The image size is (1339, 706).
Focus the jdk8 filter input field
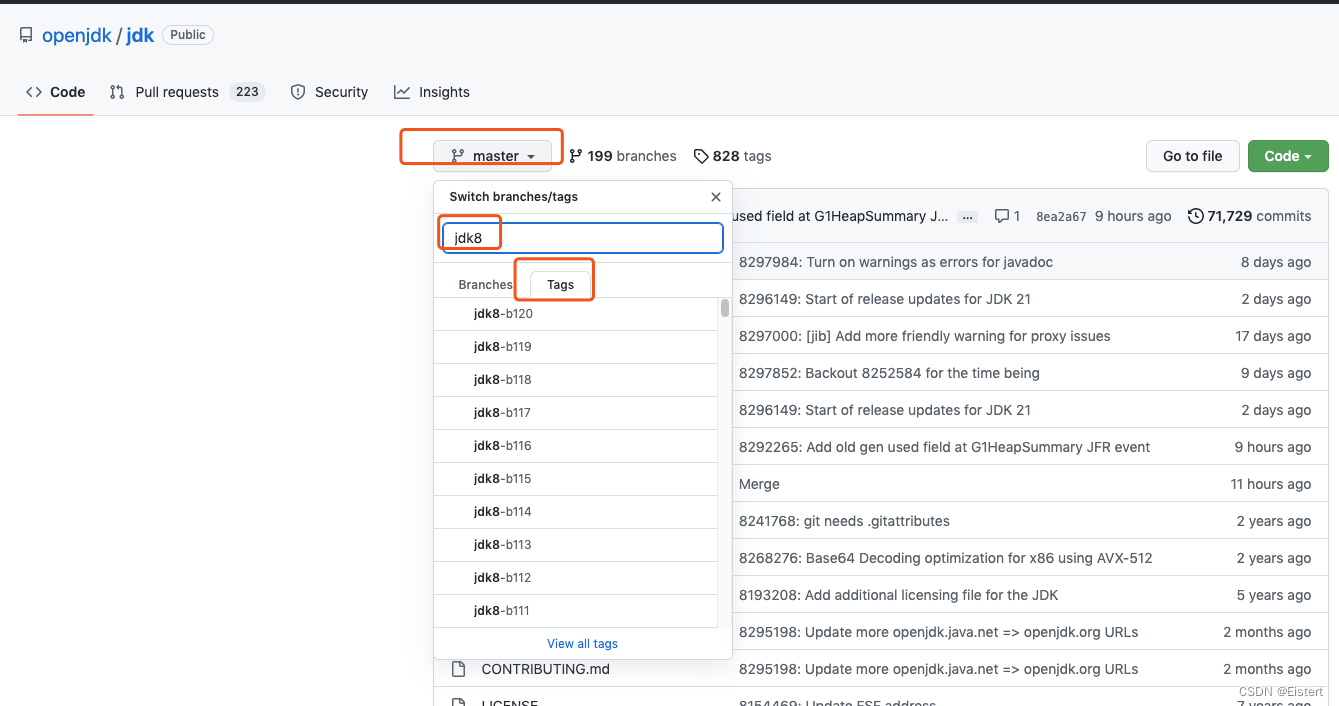582,238
